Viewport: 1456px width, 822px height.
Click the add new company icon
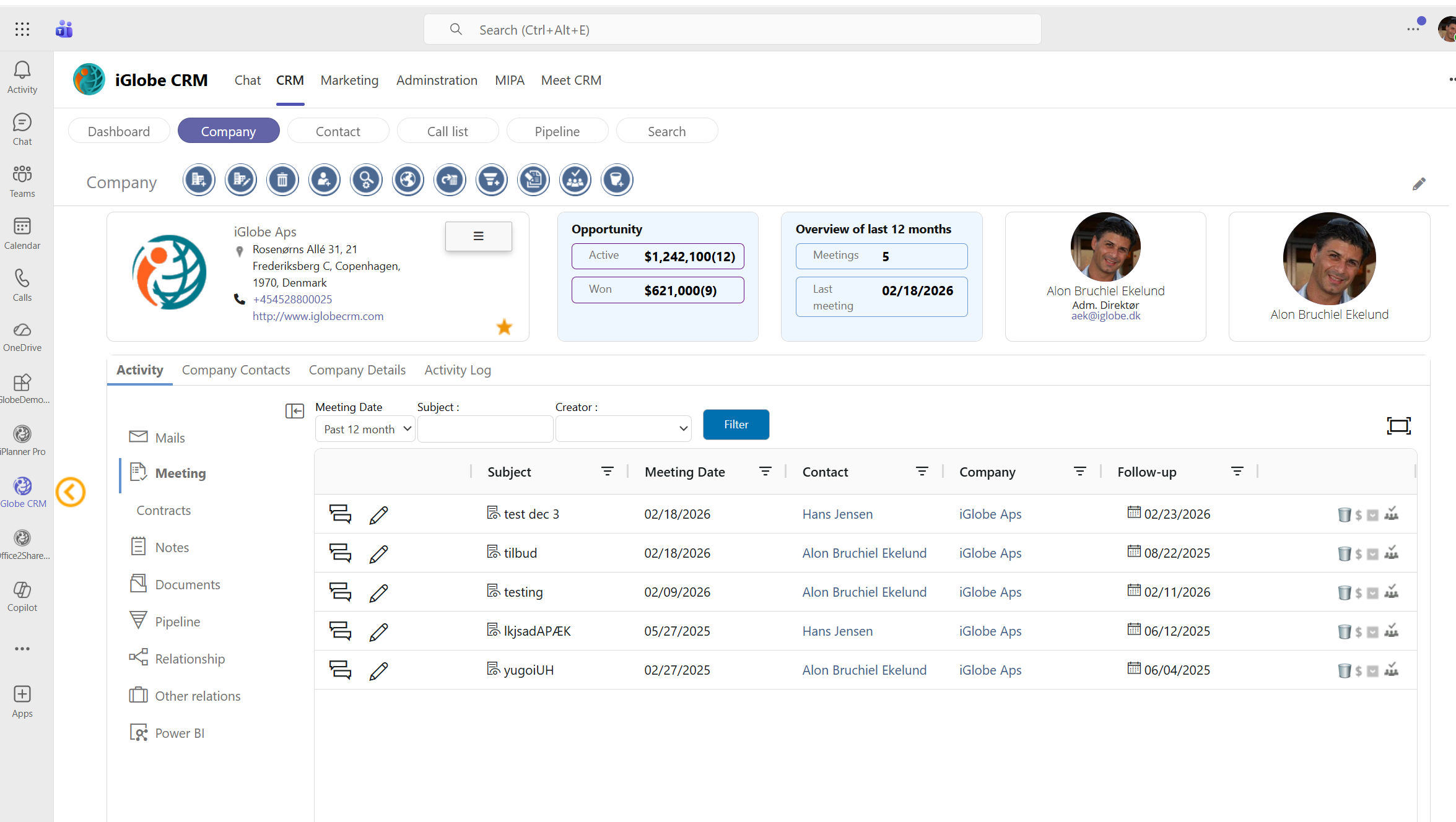coord(199,180)
